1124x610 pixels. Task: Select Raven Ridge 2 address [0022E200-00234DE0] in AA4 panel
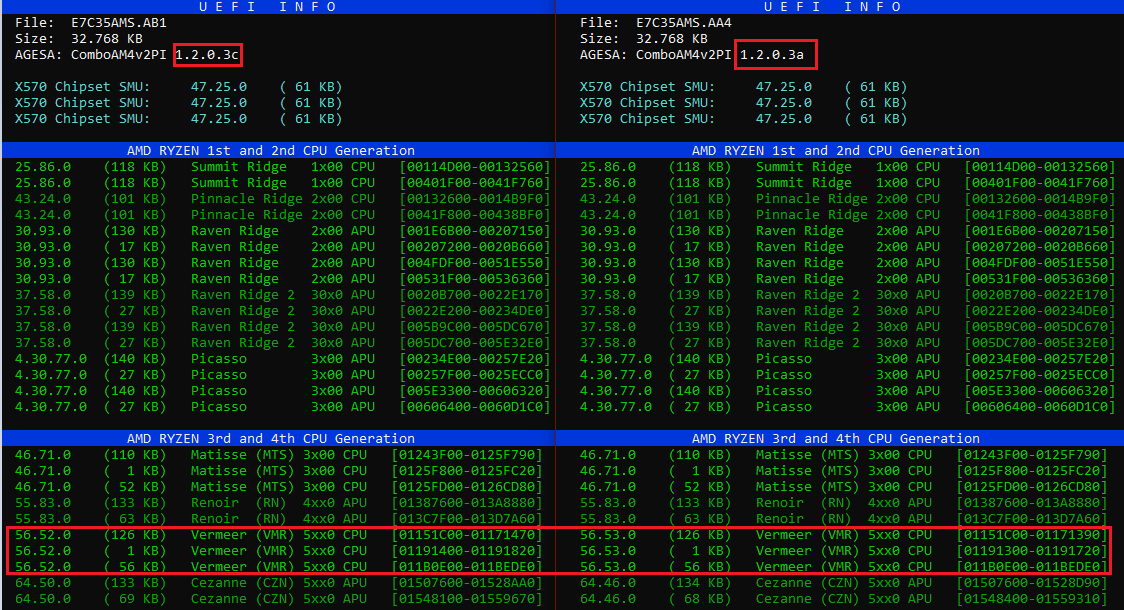(1039, 310)
